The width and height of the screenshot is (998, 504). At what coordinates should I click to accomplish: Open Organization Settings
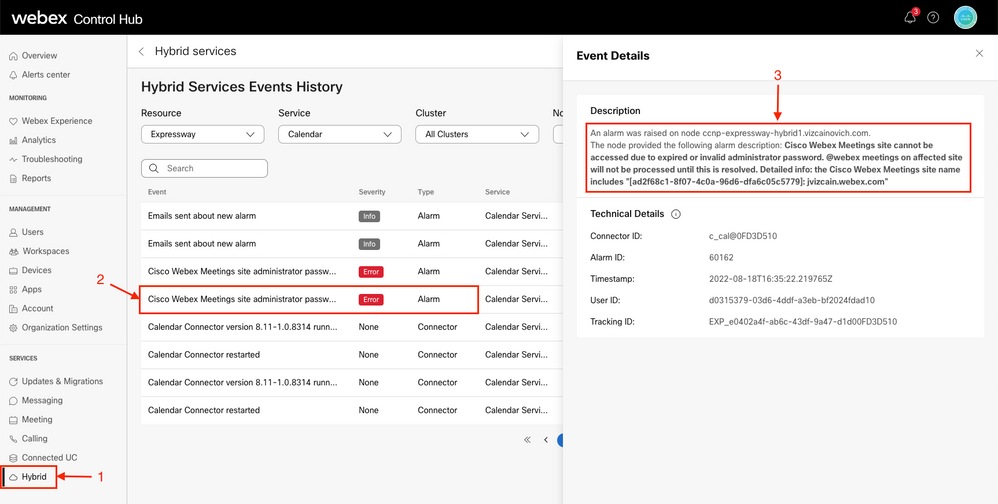click(62, 327)
